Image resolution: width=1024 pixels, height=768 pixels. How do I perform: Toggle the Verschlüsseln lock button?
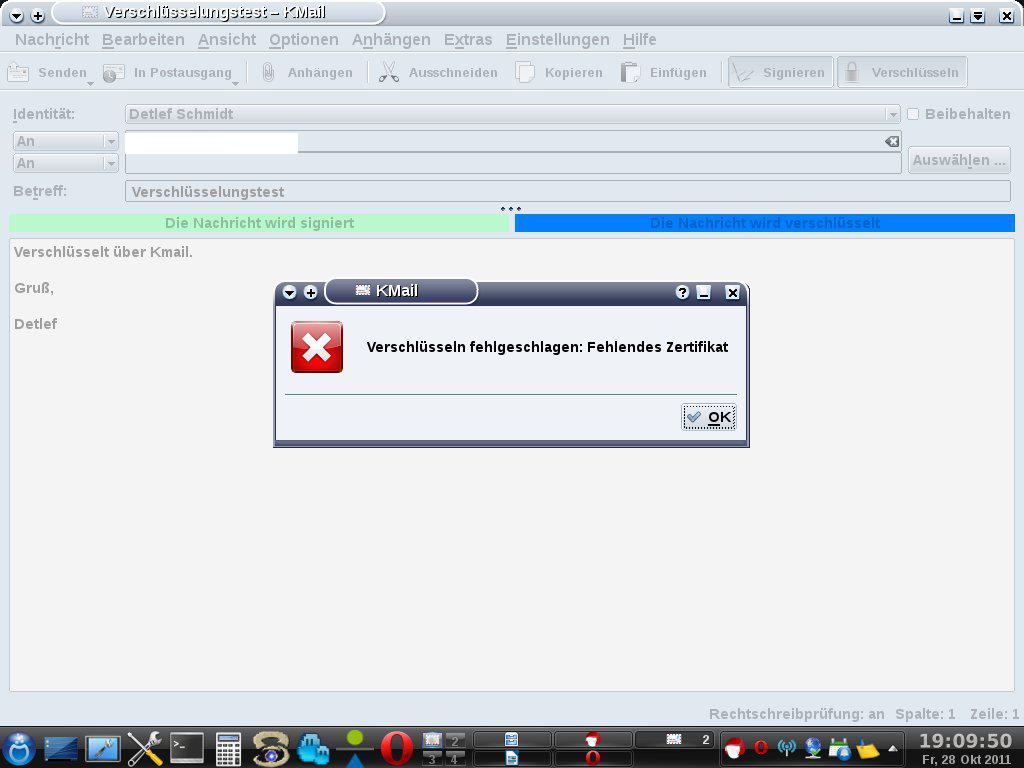(x=902, y=72)
